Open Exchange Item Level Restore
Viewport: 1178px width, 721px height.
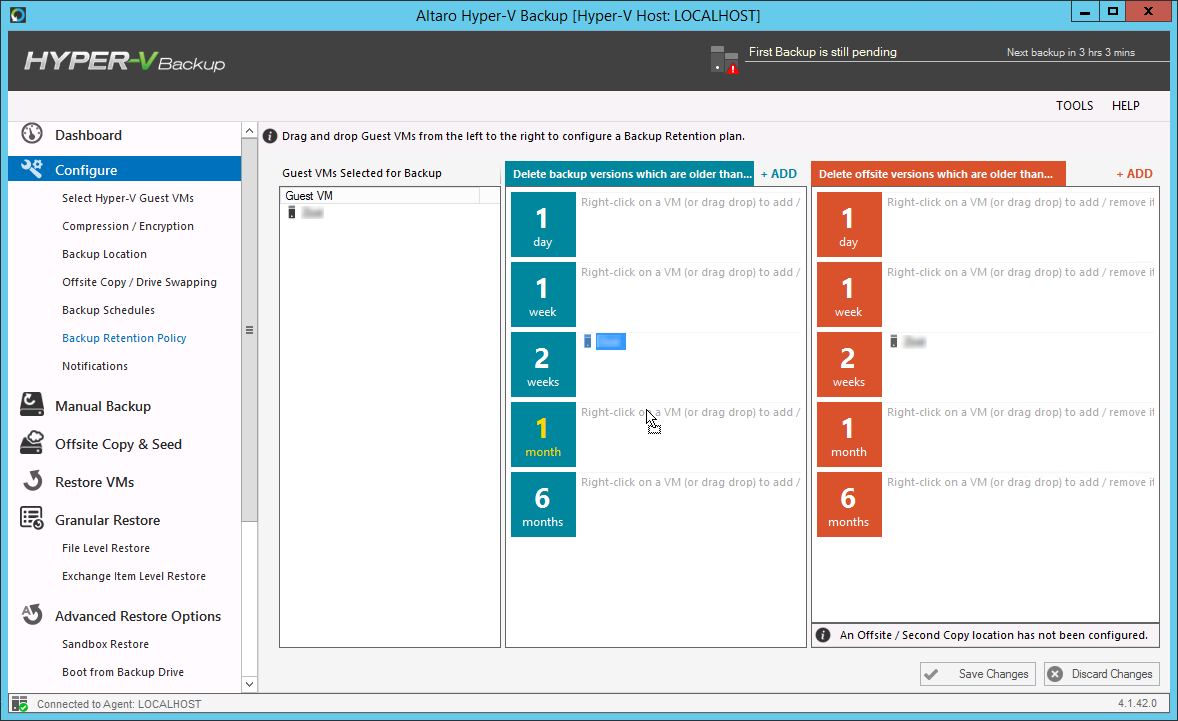pos(134,577)
